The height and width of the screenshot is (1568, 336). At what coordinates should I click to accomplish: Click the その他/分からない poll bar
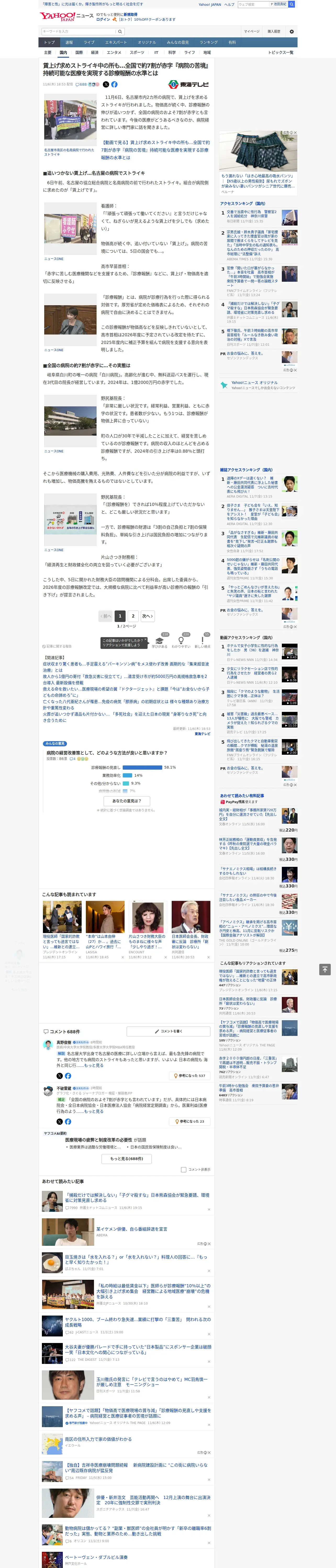pos(126,783)
